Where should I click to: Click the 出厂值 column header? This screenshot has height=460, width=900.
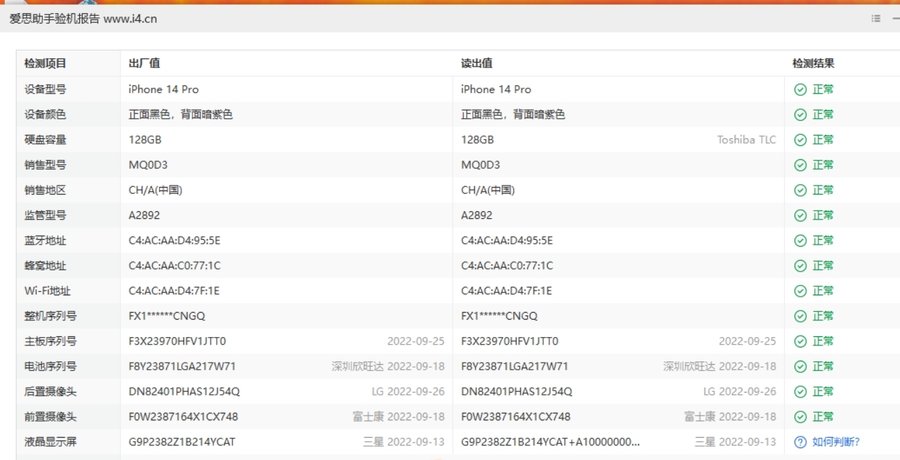[144, 64]
